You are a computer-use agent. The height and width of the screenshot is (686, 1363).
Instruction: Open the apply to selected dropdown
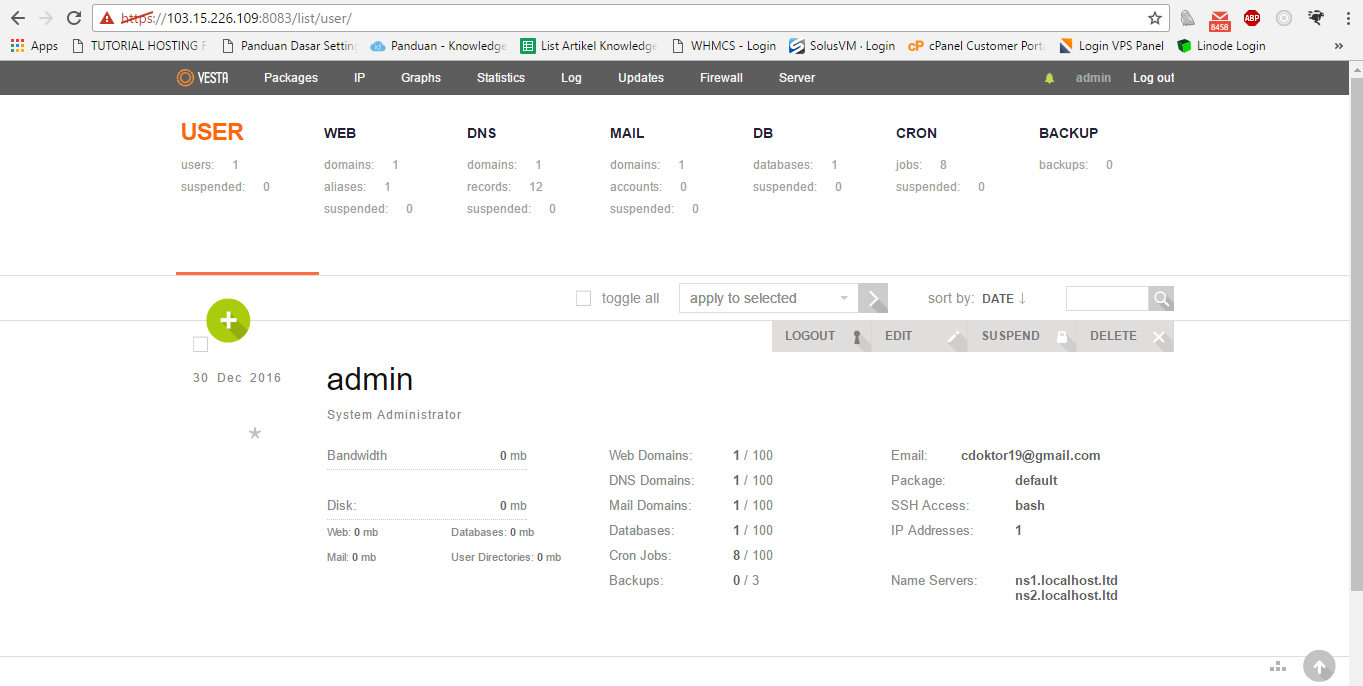(767, 297)
